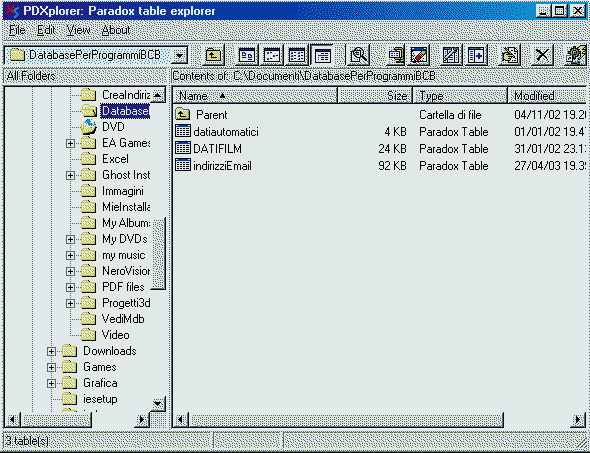
Task: Open the DatabasePerProgrammiBCB folder dropdown
Action: pos(179,56)
